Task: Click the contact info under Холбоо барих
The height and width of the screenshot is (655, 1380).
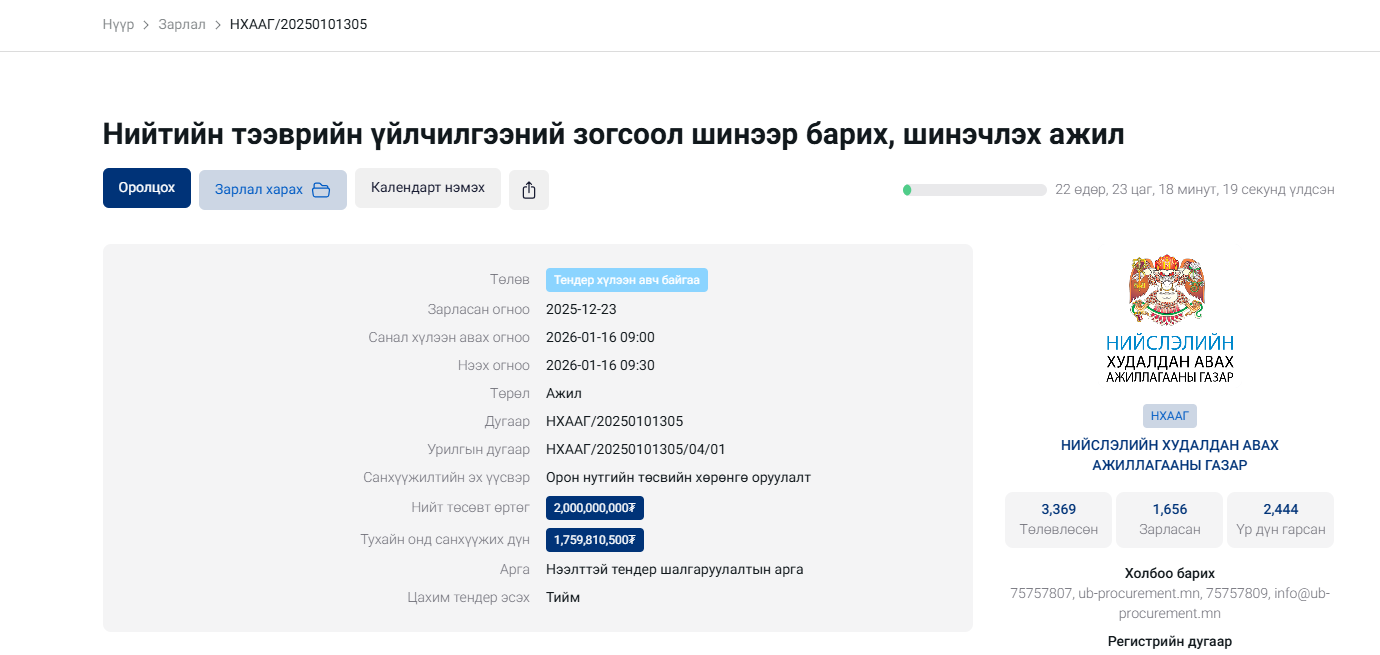Action: [1169, 603]
